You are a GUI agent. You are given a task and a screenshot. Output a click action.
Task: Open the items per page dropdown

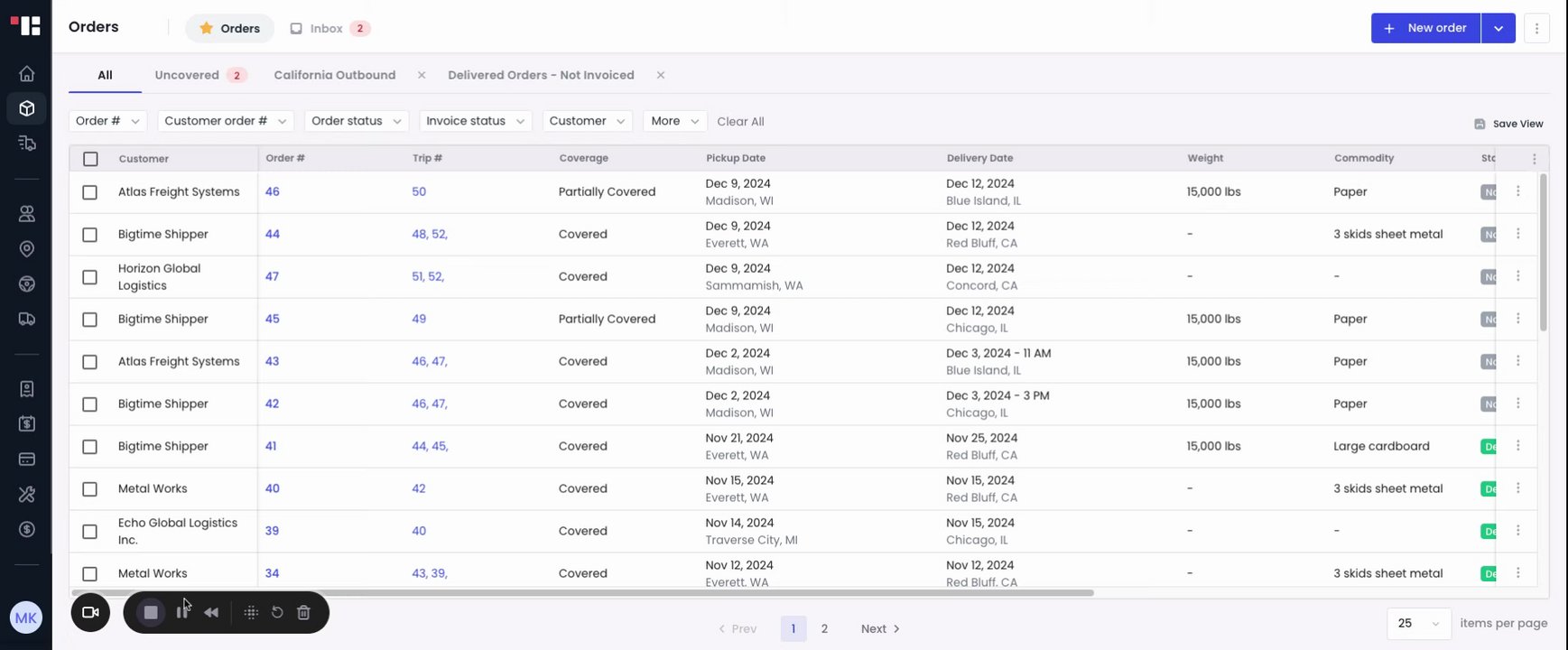(1418, 623)
